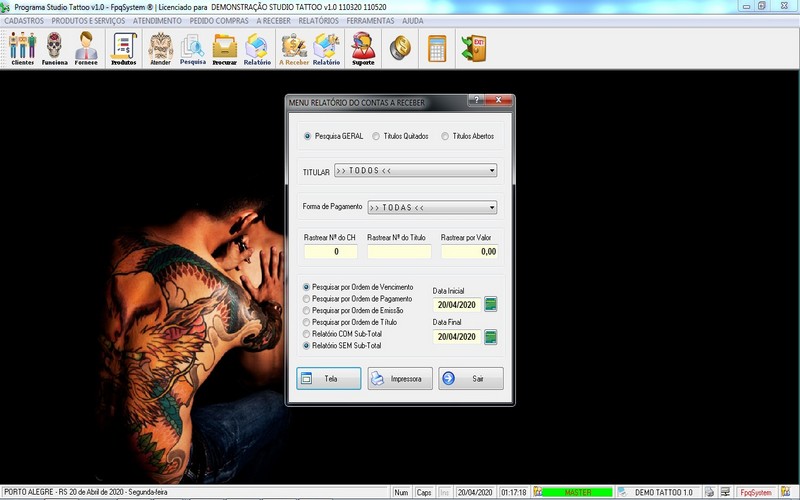Click the A Receber toolbar icon
Screen dimensions: 800x500
293,47
